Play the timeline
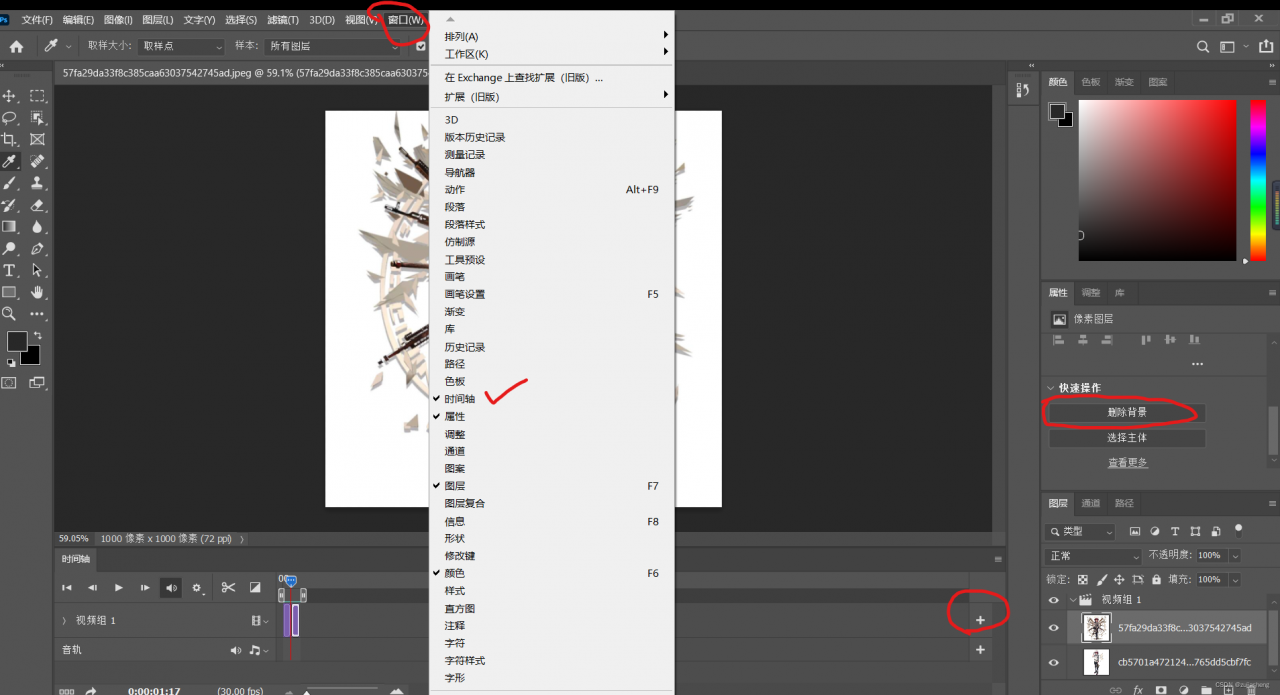The image size is (1280, 695). click(x=118, y=588)
